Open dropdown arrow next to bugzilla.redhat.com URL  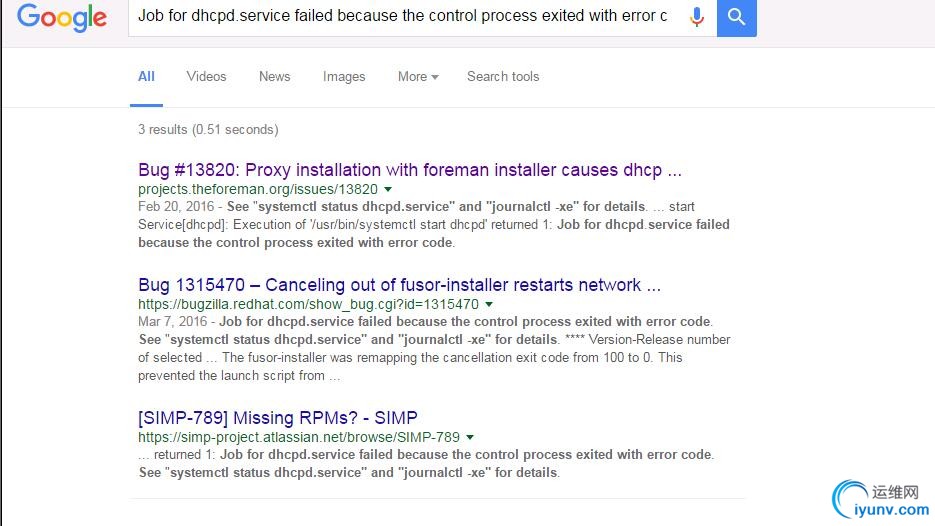[x=489, y=304]
